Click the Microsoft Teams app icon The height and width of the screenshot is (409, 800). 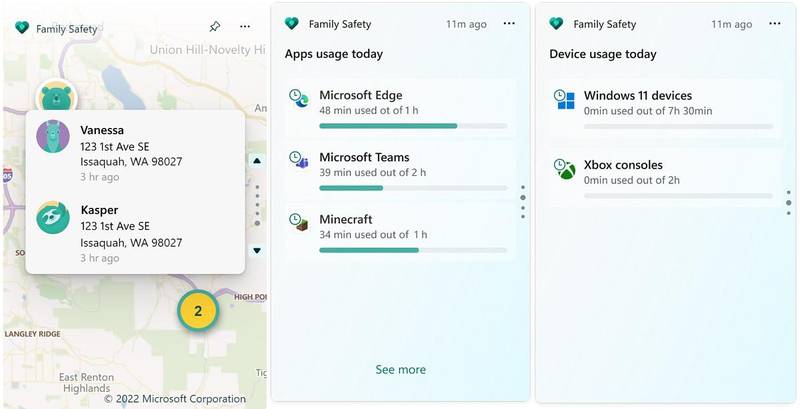point(298,160)
